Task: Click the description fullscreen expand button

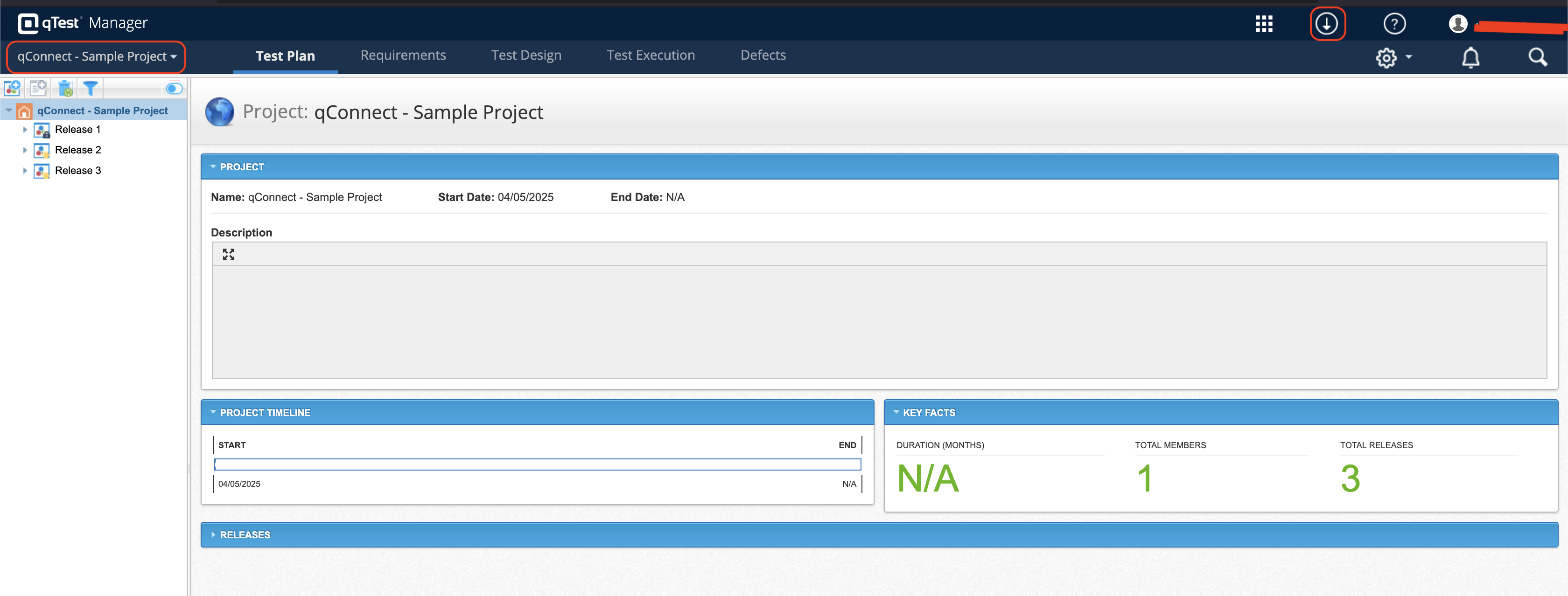Action: click(x=228, y=254)
